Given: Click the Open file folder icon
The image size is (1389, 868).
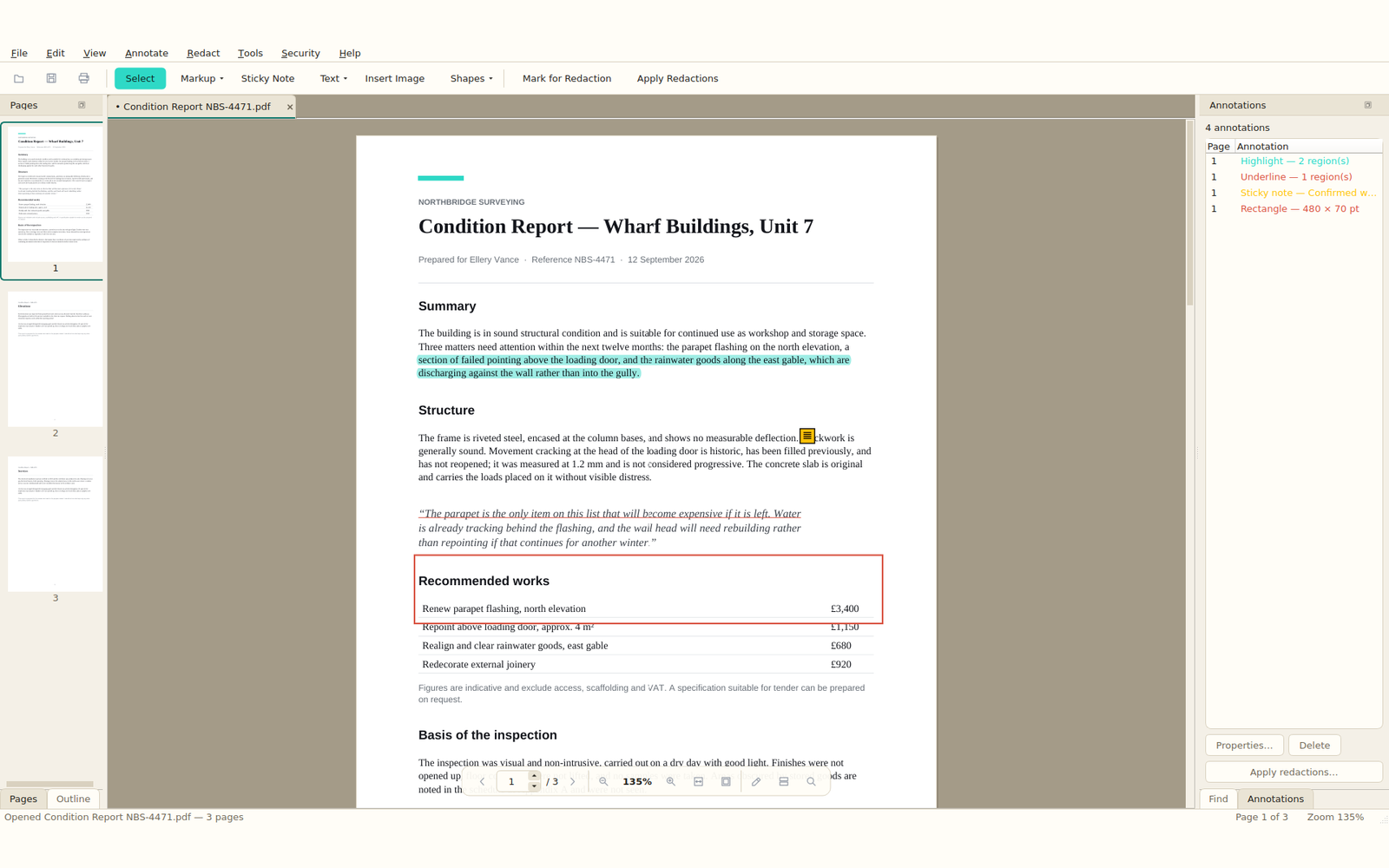Looking at the screenshot, I should click(19, 78).
